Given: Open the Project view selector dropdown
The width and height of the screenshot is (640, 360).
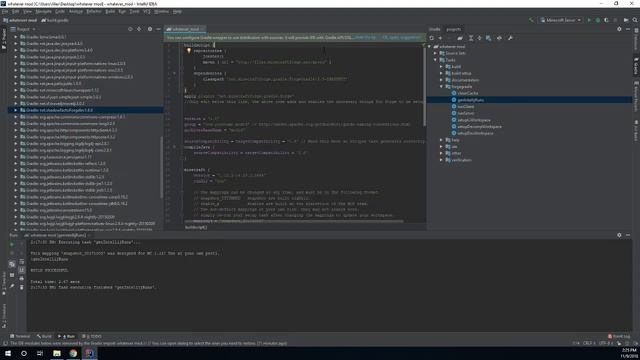Looking at the screenshot, I should pos(23,29).
